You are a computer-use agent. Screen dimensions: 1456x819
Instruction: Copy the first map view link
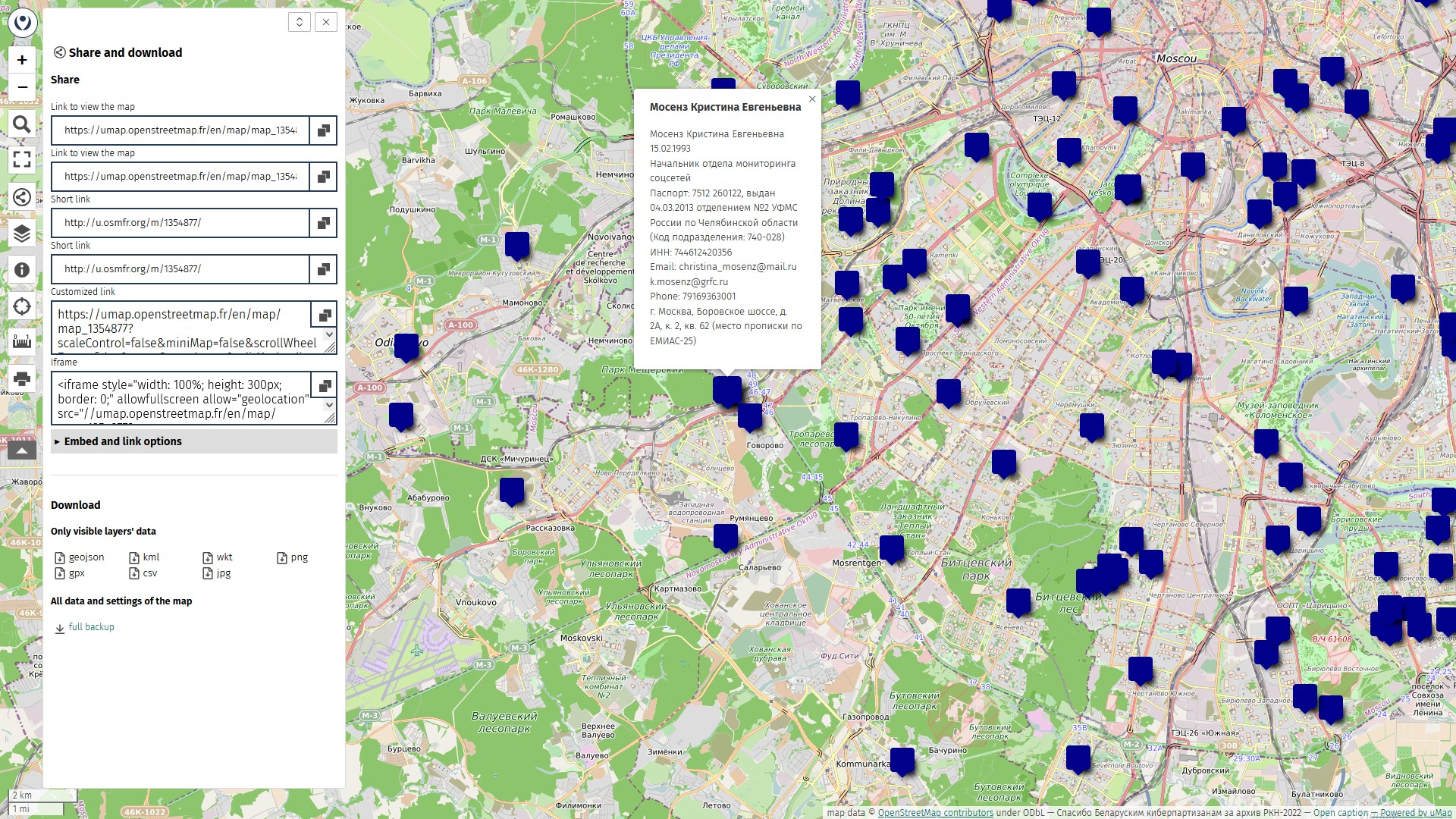[323, 130]
